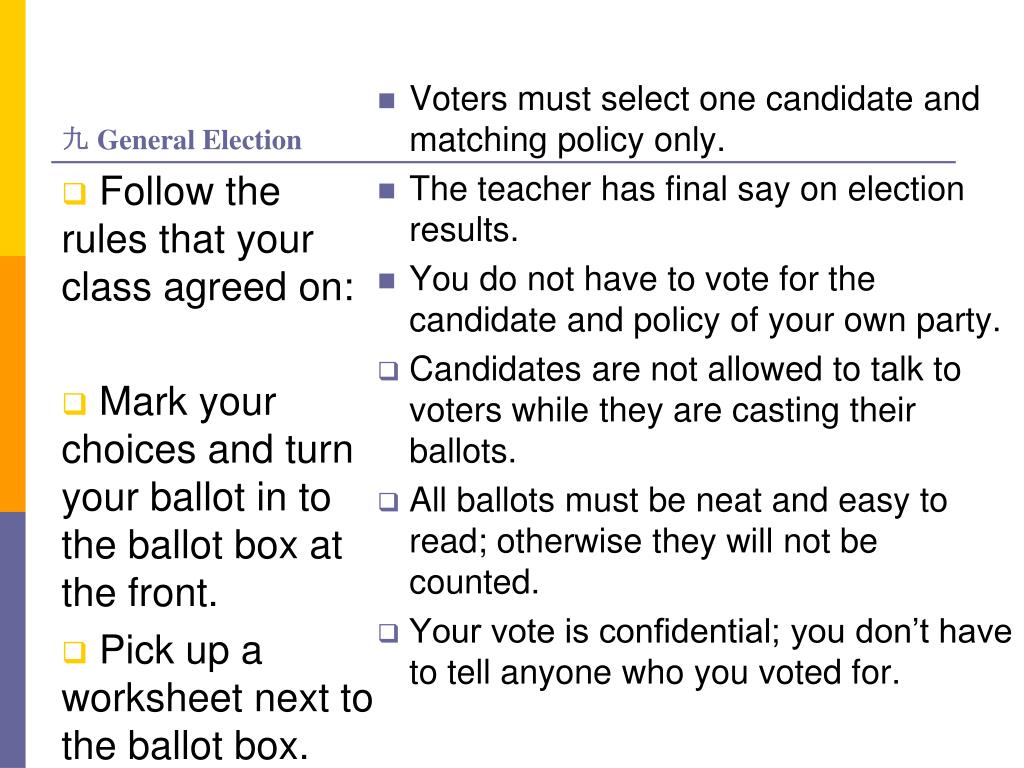Click the "matching policy only" line
This screenshot has width=1024, height=768.
[x=566, y=141]
